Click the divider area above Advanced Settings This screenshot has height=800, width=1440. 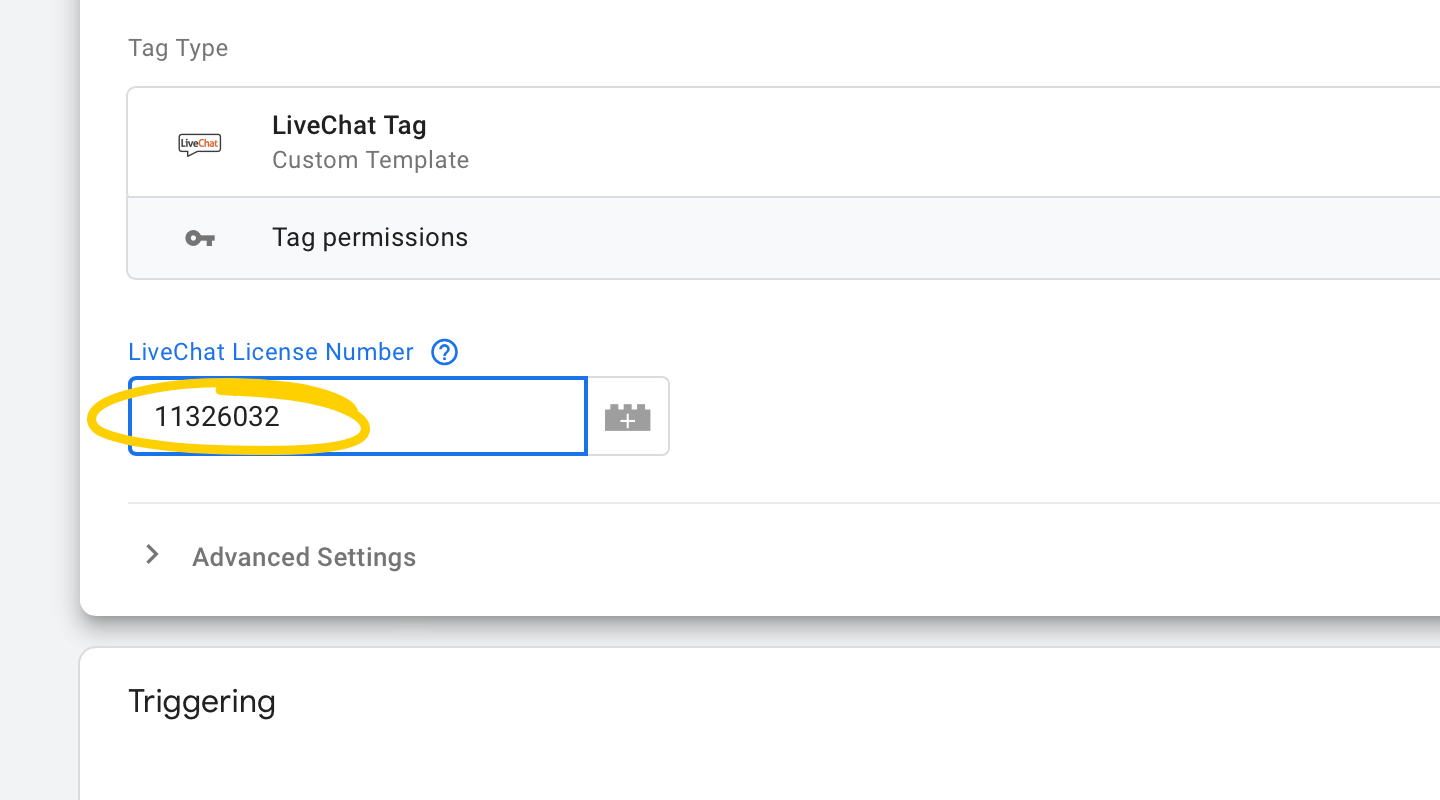point(783,503)
